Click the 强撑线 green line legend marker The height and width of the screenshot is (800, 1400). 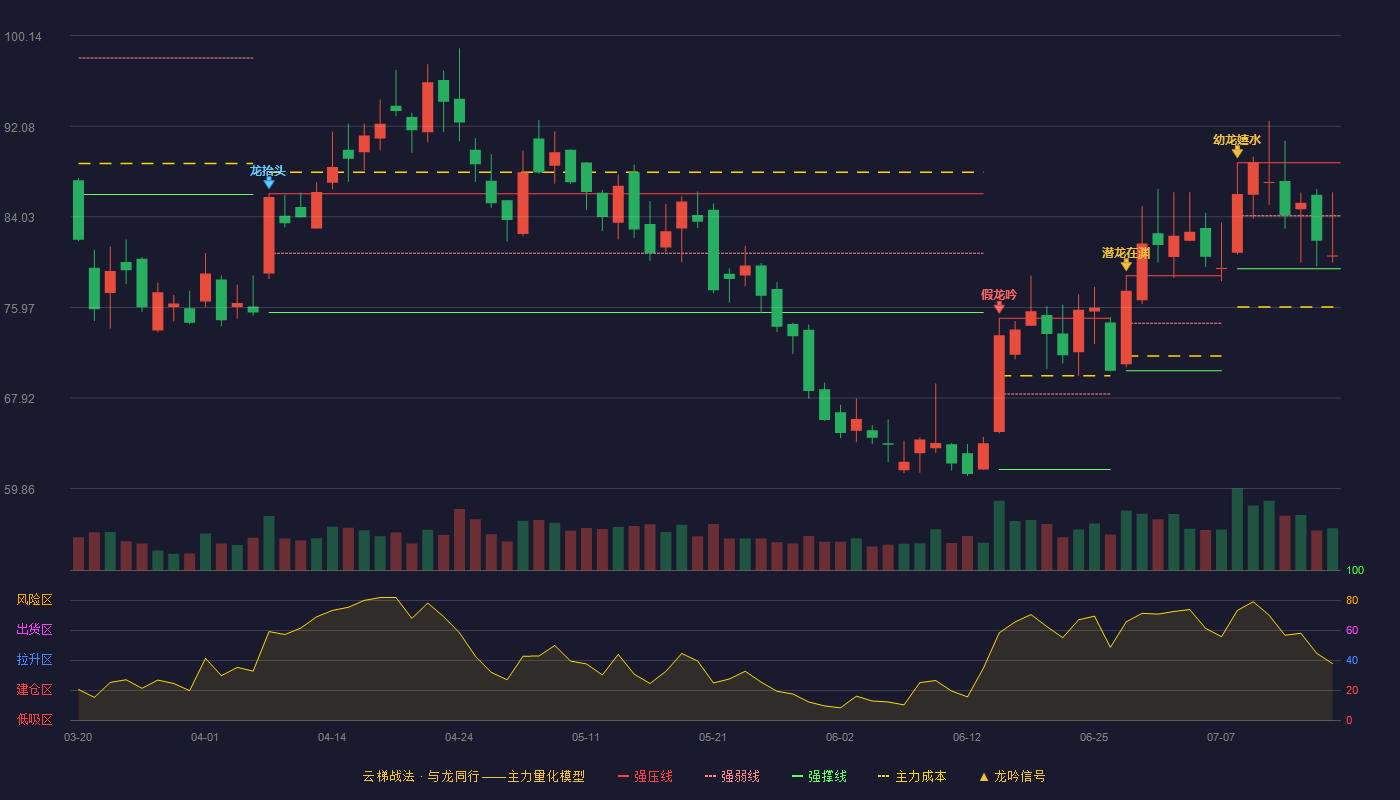point(797,776)
